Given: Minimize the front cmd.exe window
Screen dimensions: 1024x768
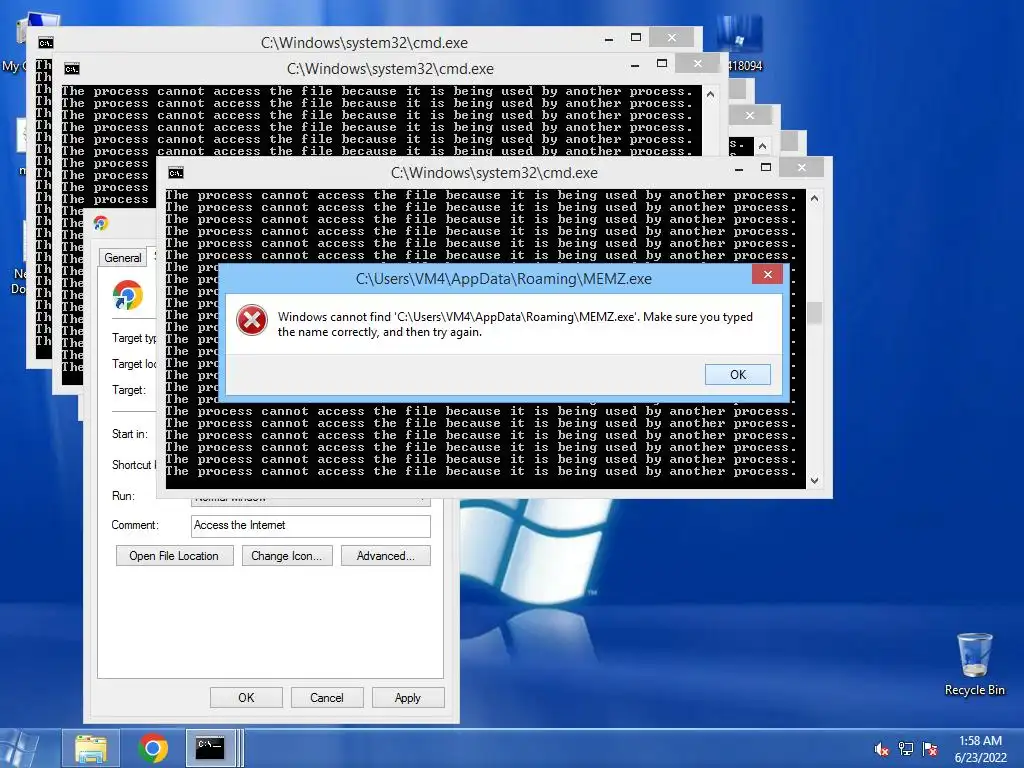Looking at the screenshot, I should click(x=739, y=168).
